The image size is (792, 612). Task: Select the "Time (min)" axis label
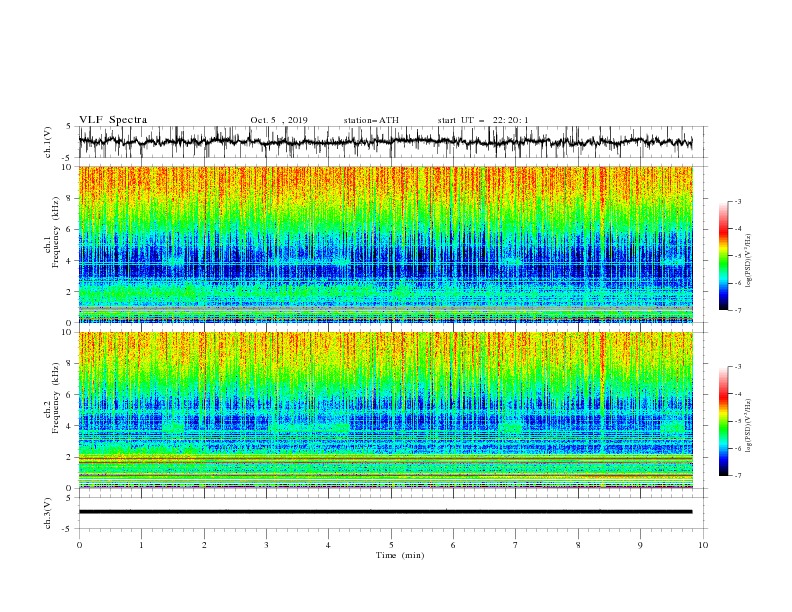pos(400,555)
